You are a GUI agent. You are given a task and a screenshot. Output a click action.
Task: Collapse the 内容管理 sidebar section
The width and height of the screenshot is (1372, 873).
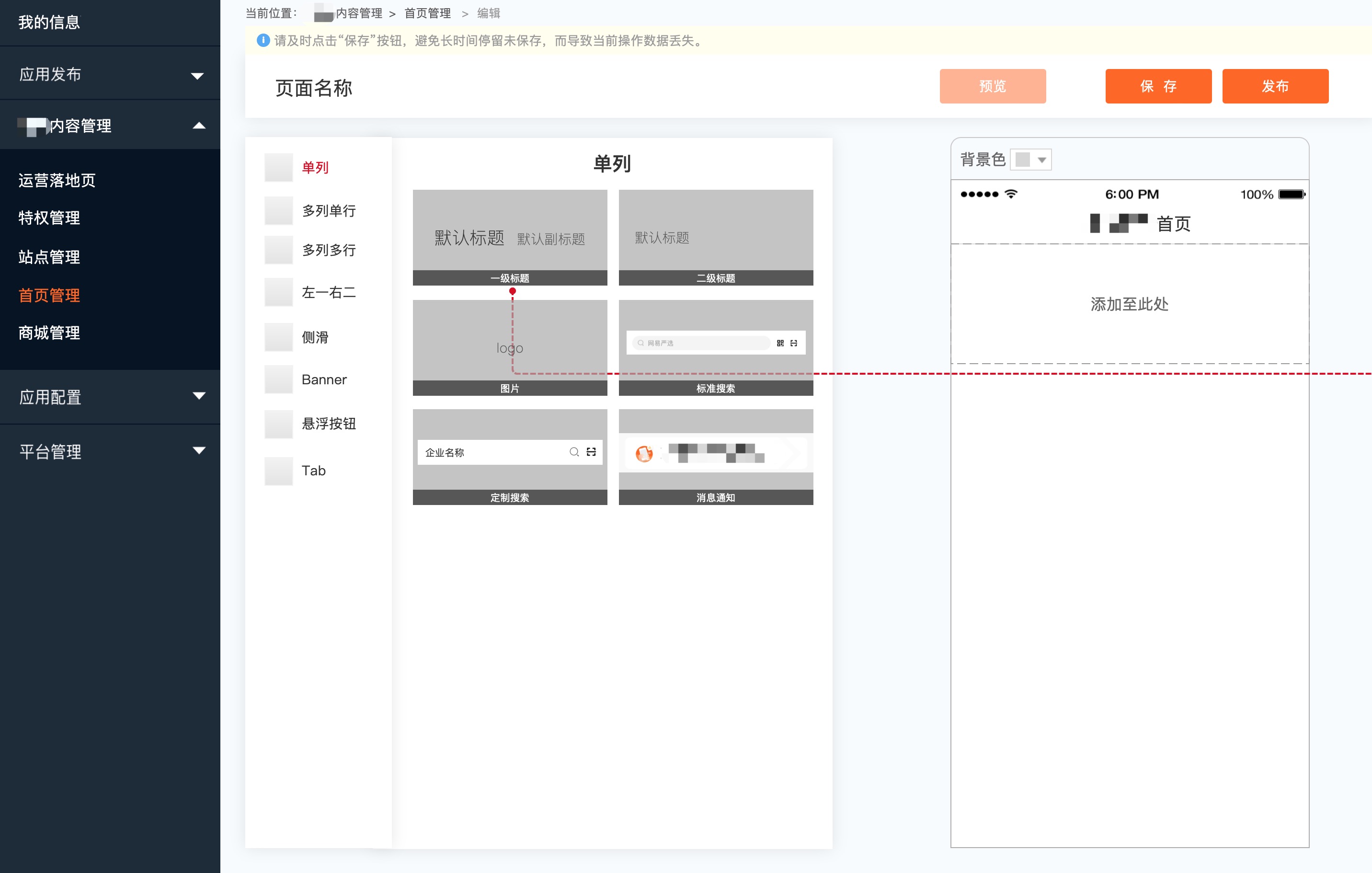click(x=199, y=126)
